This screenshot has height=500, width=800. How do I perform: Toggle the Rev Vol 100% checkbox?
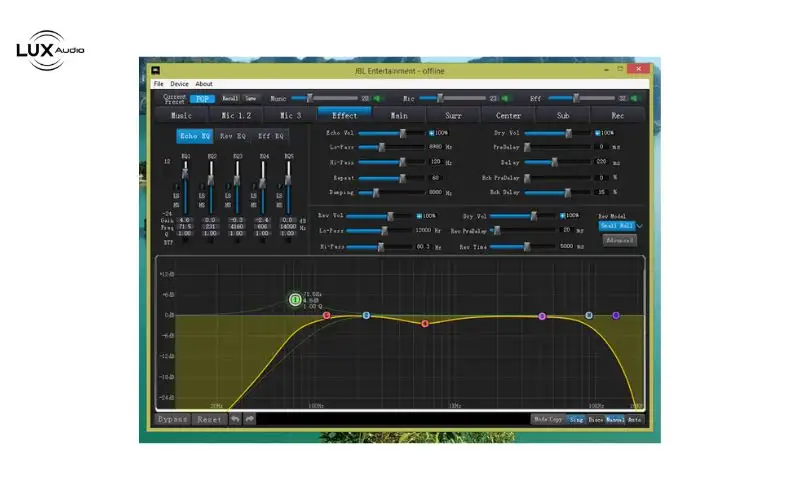417,215
